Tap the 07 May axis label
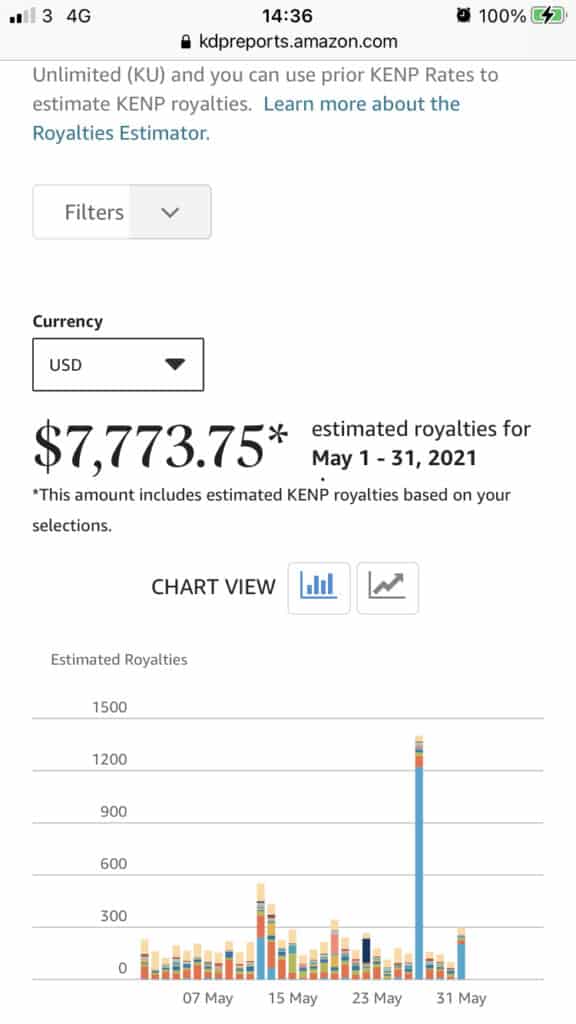The width and height of the screenshot is (576, 1024). pos(208,999)
